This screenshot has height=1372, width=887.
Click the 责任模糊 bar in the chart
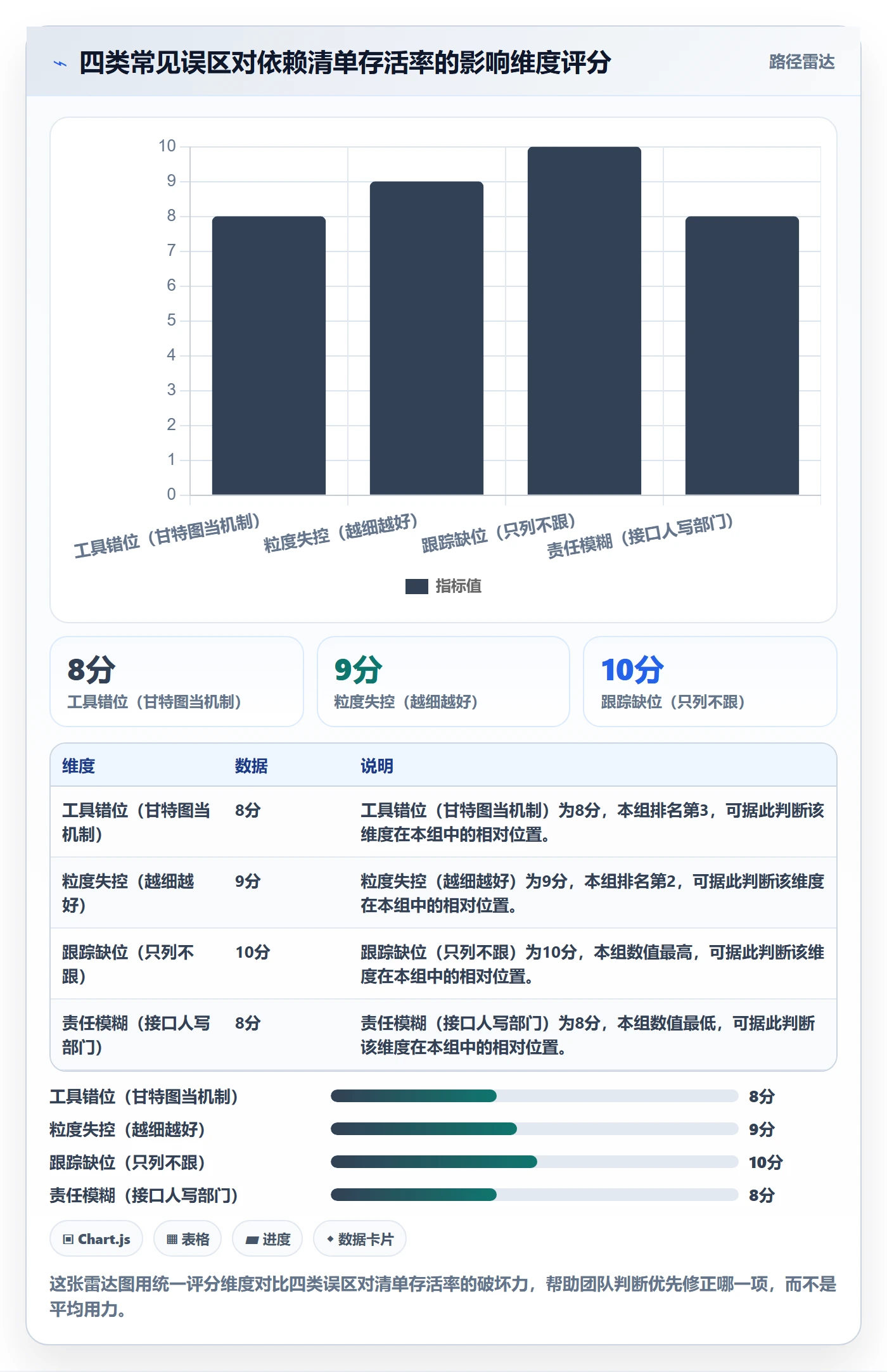pyautogui.click(x=742, y=355)
